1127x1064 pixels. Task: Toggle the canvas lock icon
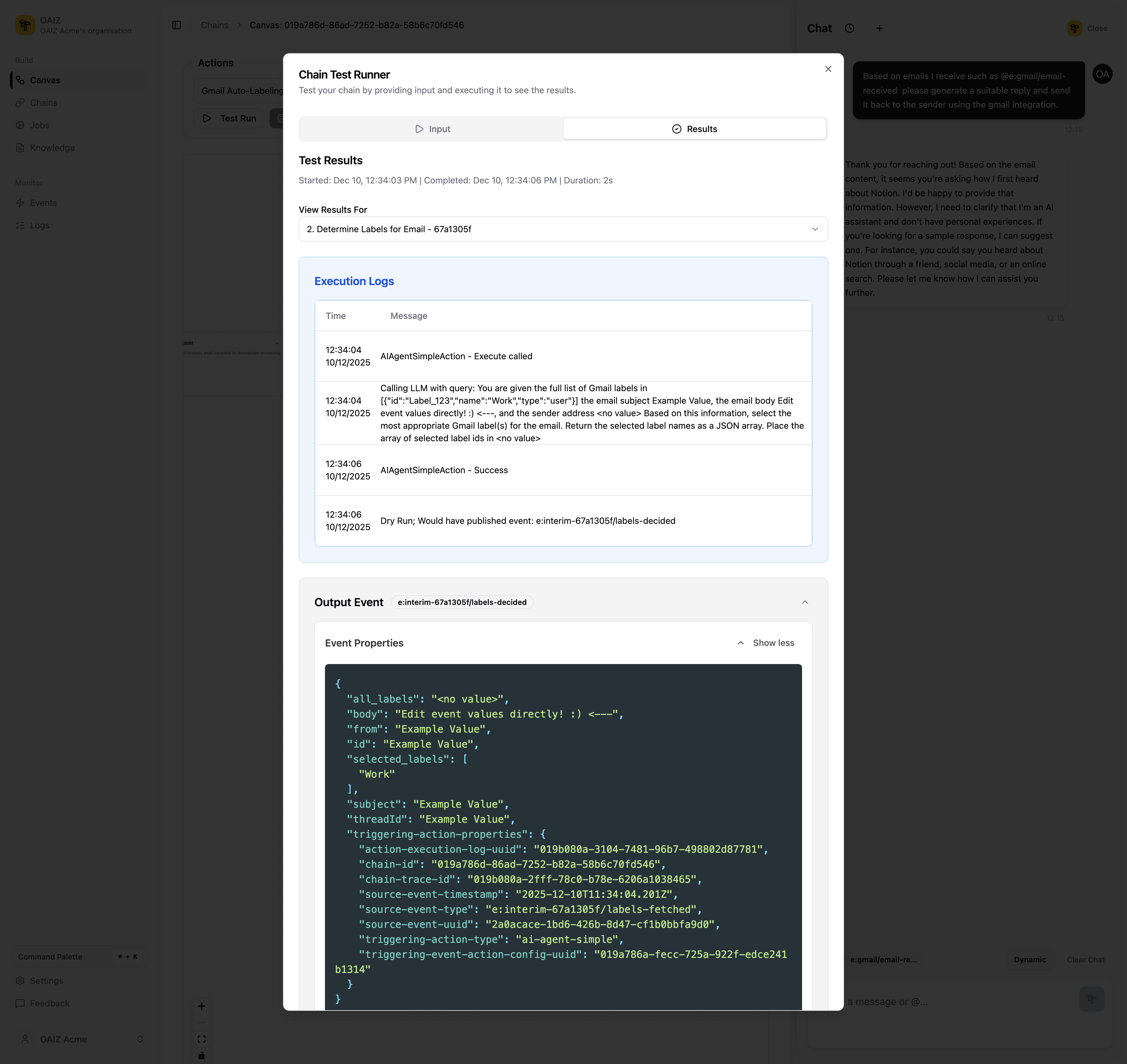(x=202, y=1056)
